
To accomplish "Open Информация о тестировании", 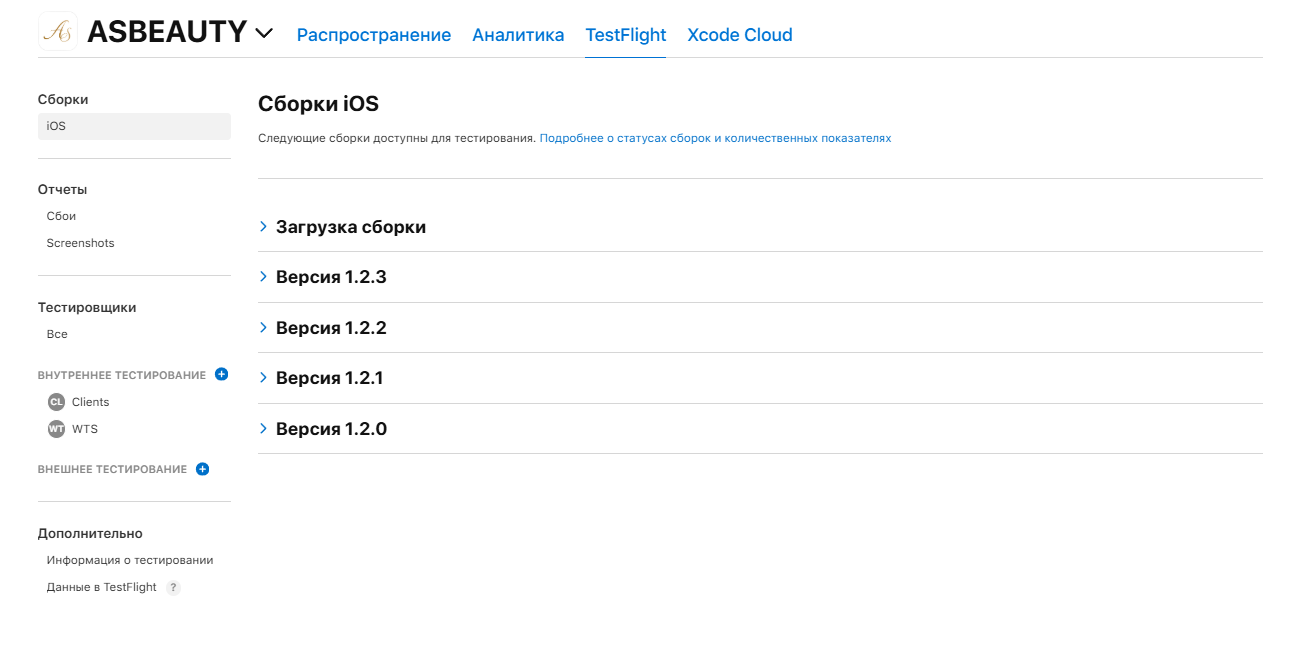I will pyautogui.click(x=130, y=560).
